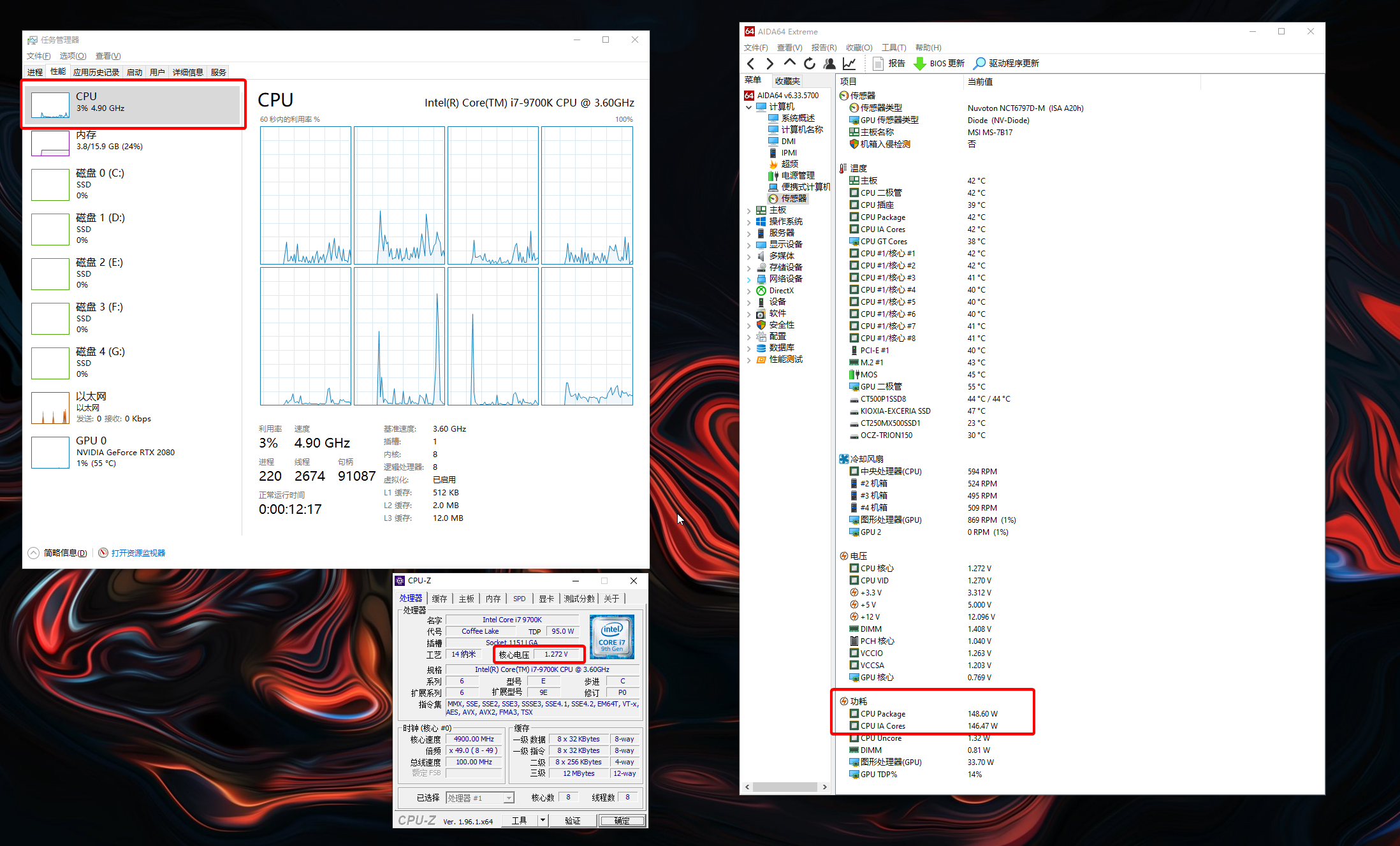Click the refresh icon in AIDA64 toolbar
1400x846 pixels.
pos(809,63)
